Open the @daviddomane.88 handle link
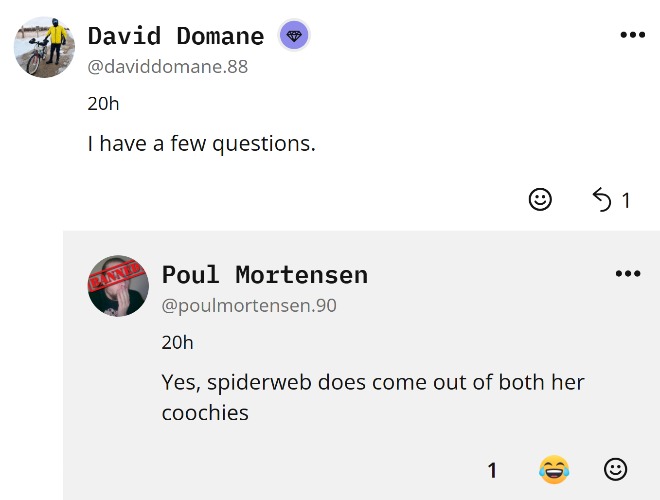Image resolution: width=660 pixels, height=500 pixels. 167,67
